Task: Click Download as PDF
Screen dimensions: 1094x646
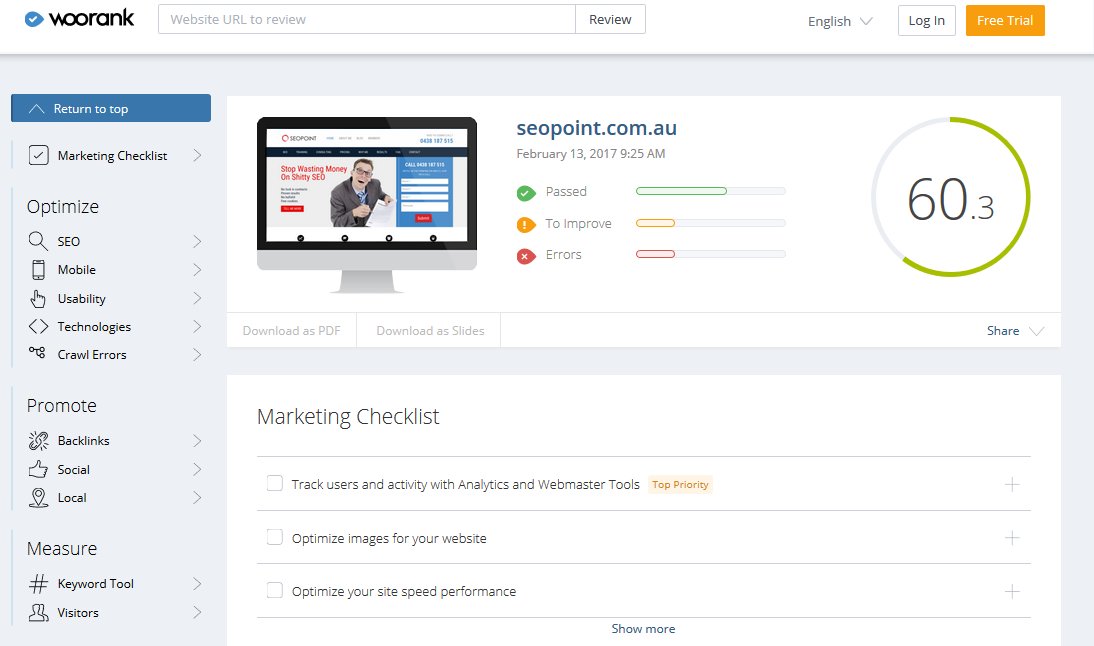Action: 292,331
